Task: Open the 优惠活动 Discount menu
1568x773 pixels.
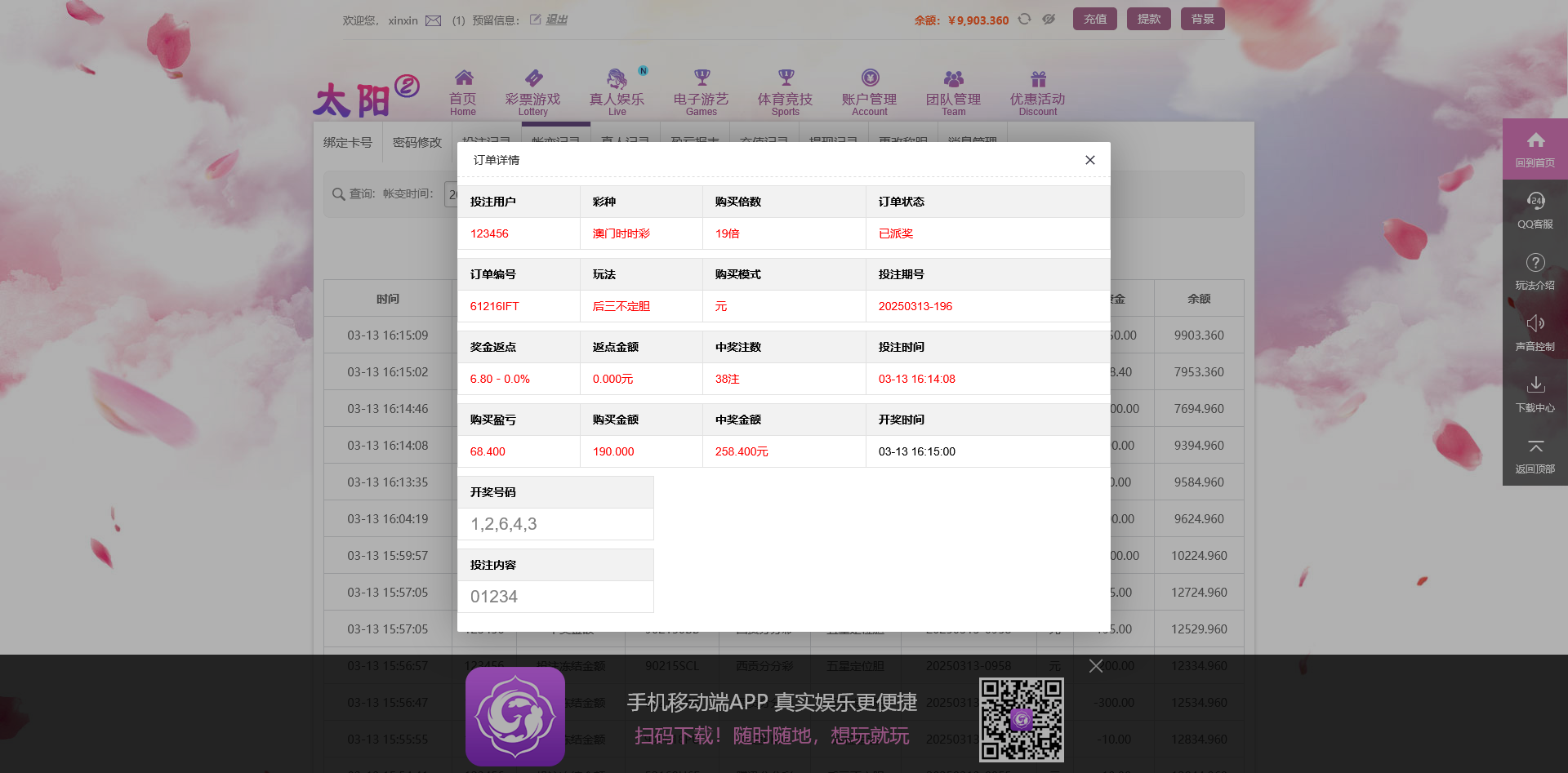Action: (1038, 93)
